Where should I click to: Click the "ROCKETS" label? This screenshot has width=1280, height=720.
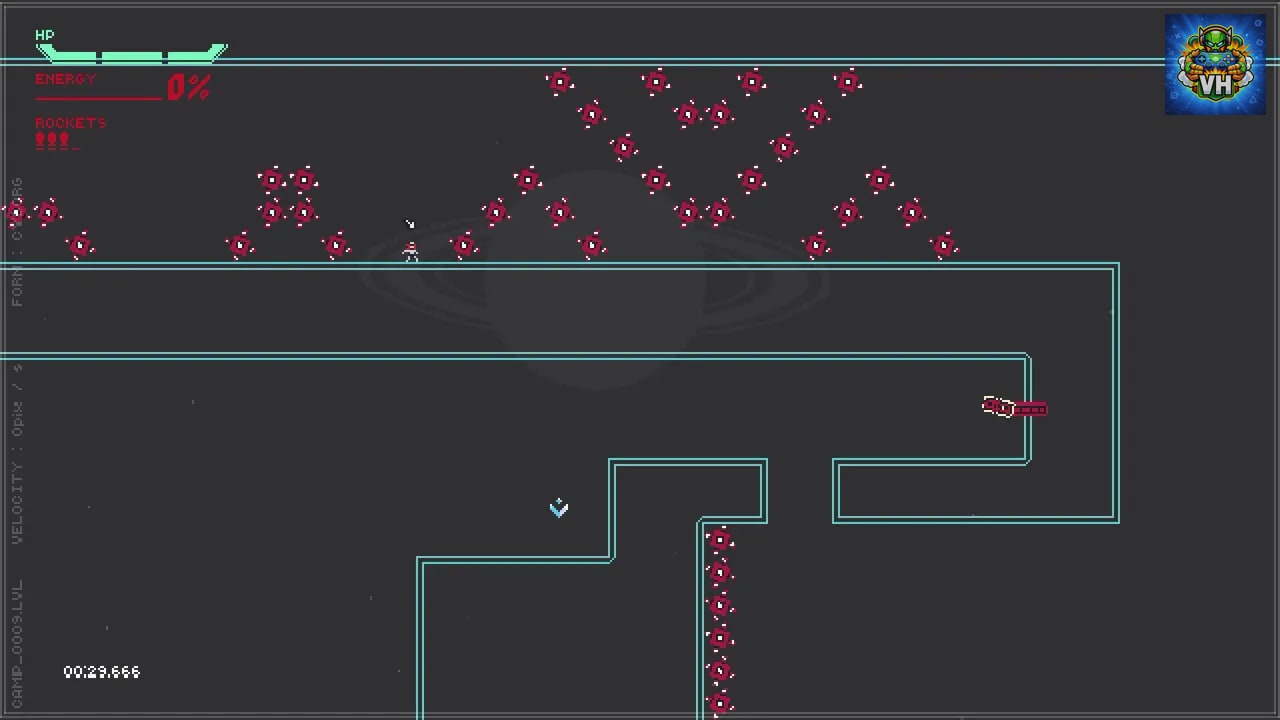[x=71, y=123]
